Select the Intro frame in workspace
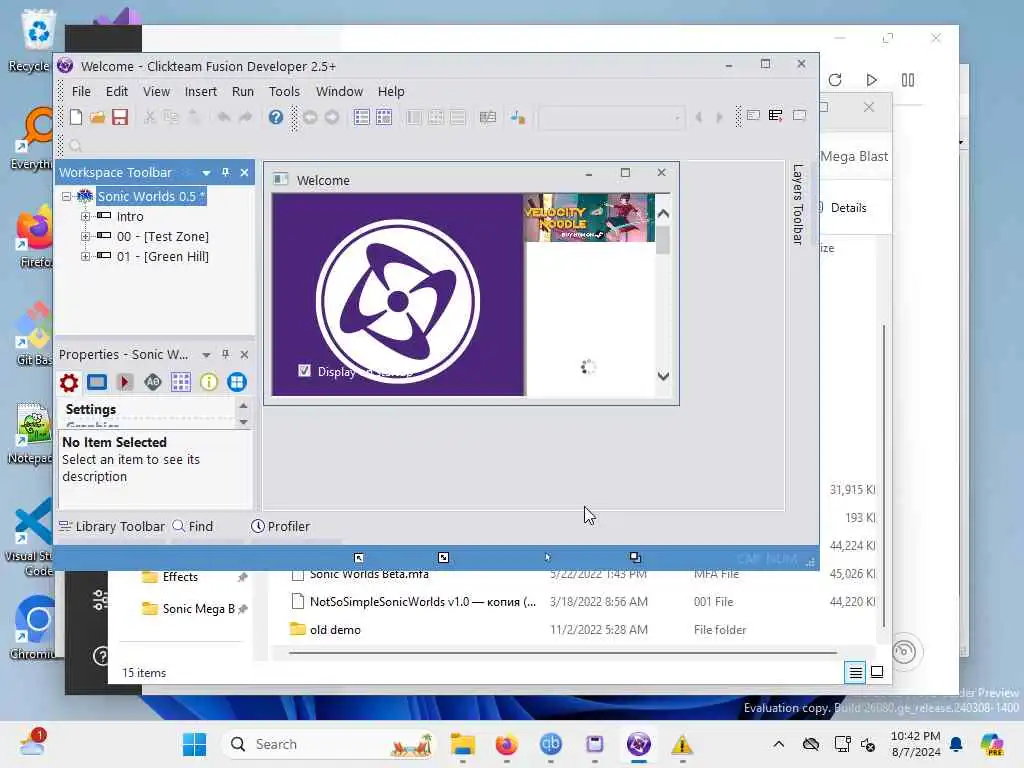The height and width of the screenshot is (768, 1024). tap(130, 216)
